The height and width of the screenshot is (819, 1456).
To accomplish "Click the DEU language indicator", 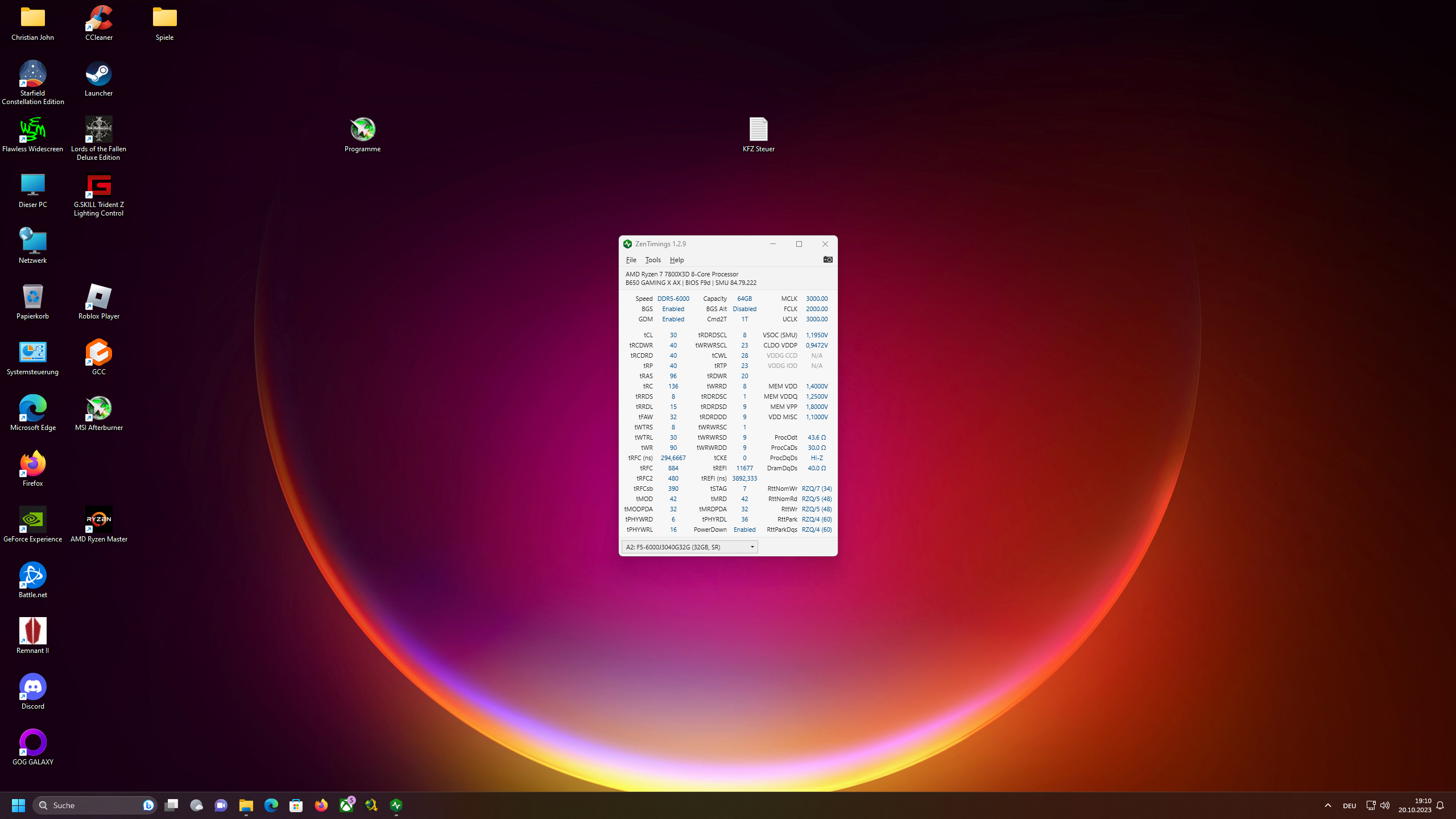I will coord(1349,805).
